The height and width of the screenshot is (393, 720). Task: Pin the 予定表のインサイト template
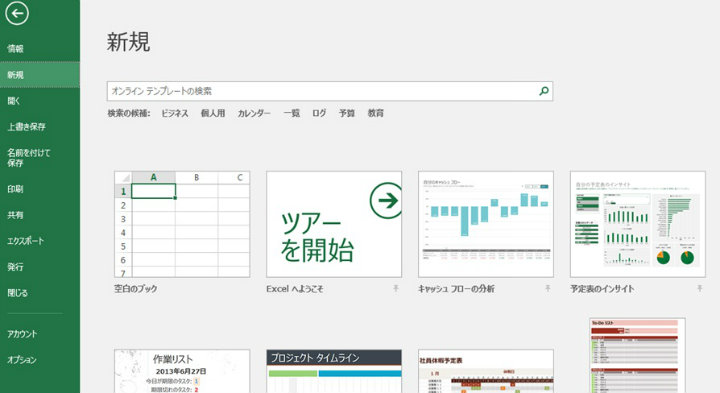point(699,288)
